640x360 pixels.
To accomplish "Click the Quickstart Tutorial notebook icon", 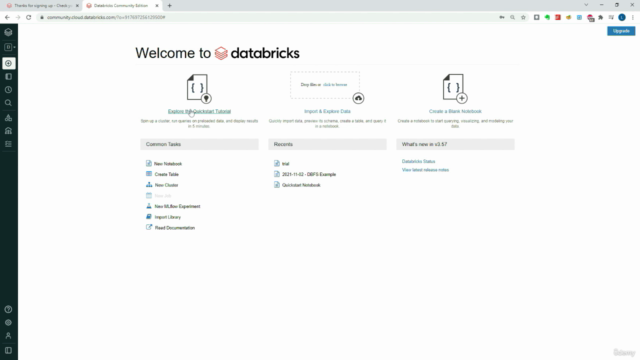I will click(199, 88).
